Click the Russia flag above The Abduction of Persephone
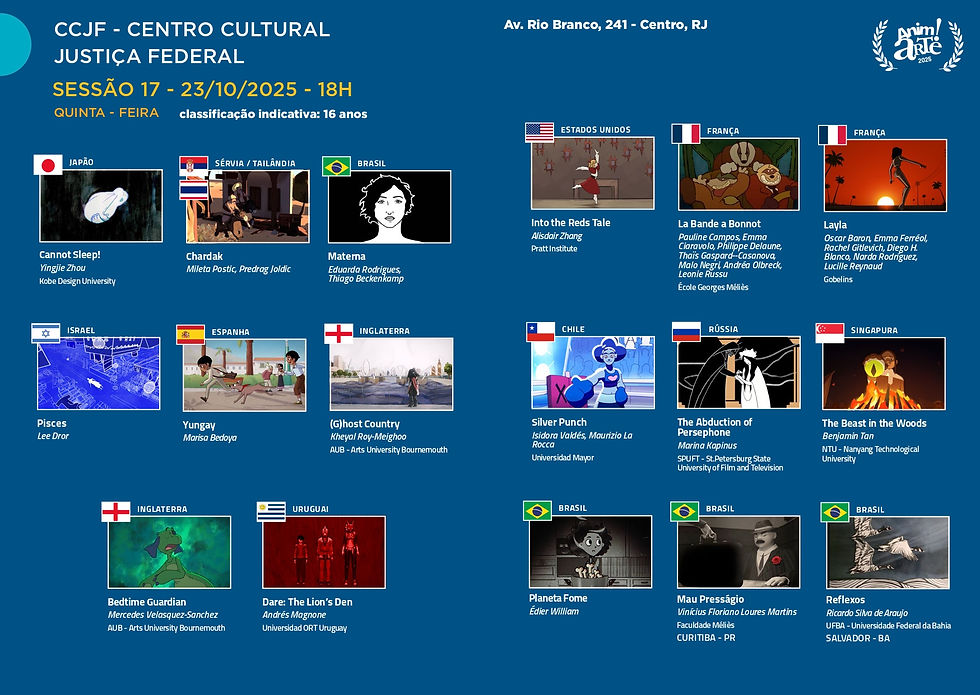980x695 pixels. click(x=686, y=332)
